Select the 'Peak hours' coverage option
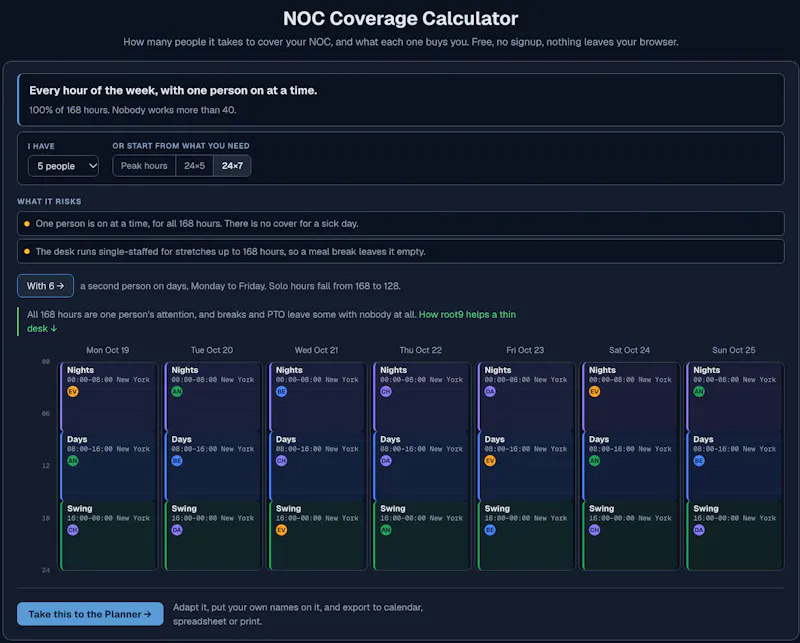Viewport: 800px width, 643px height. click(144, 166)
